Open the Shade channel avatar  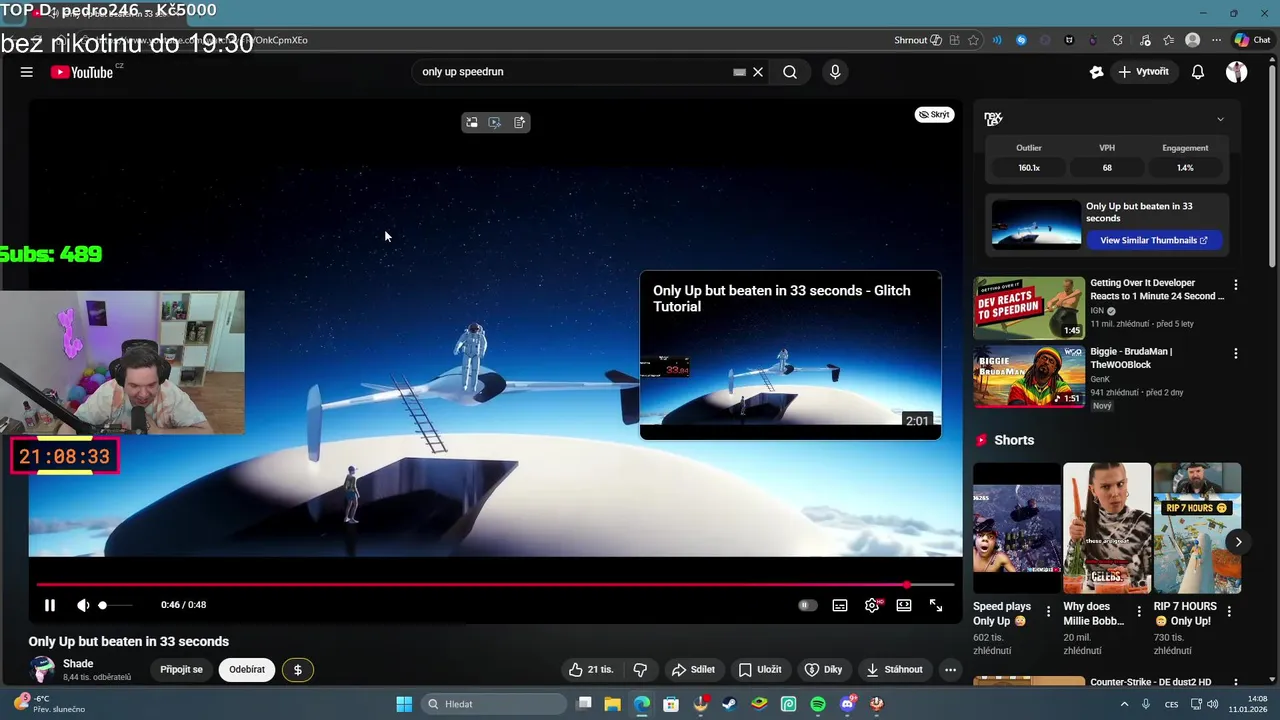click(x=42, y=669)
